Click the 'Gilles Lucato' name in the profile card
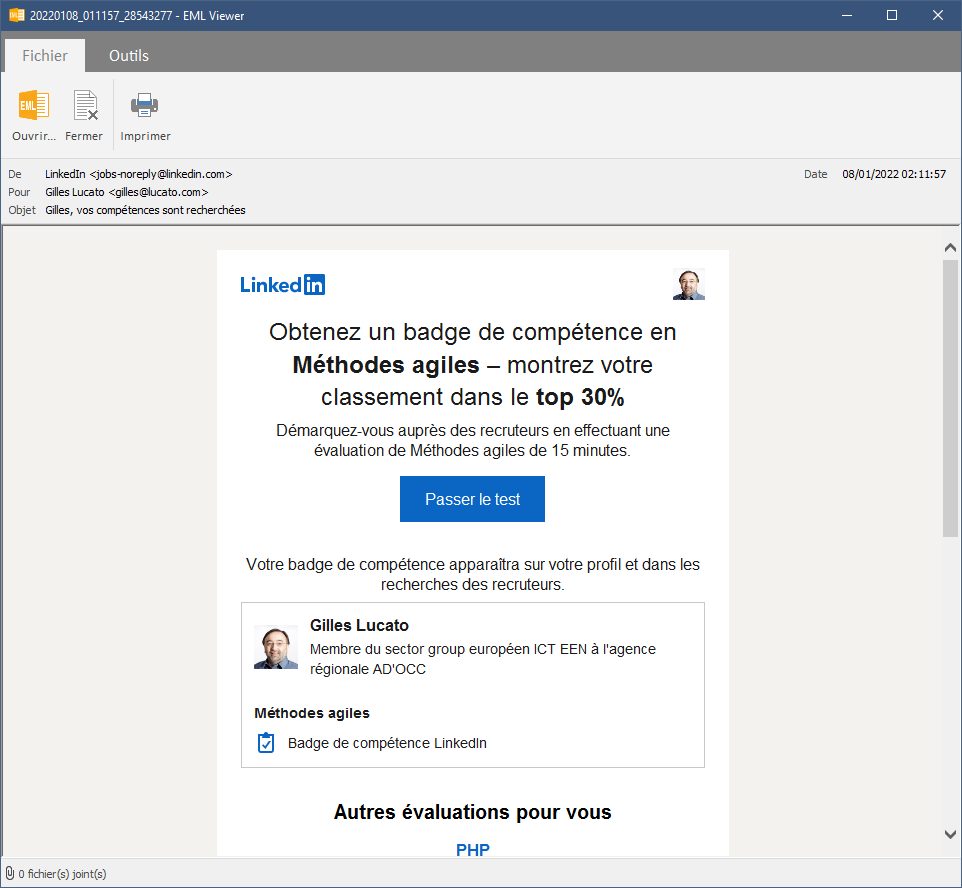This screenshot has width=962, height=888. tap(359, 625)
